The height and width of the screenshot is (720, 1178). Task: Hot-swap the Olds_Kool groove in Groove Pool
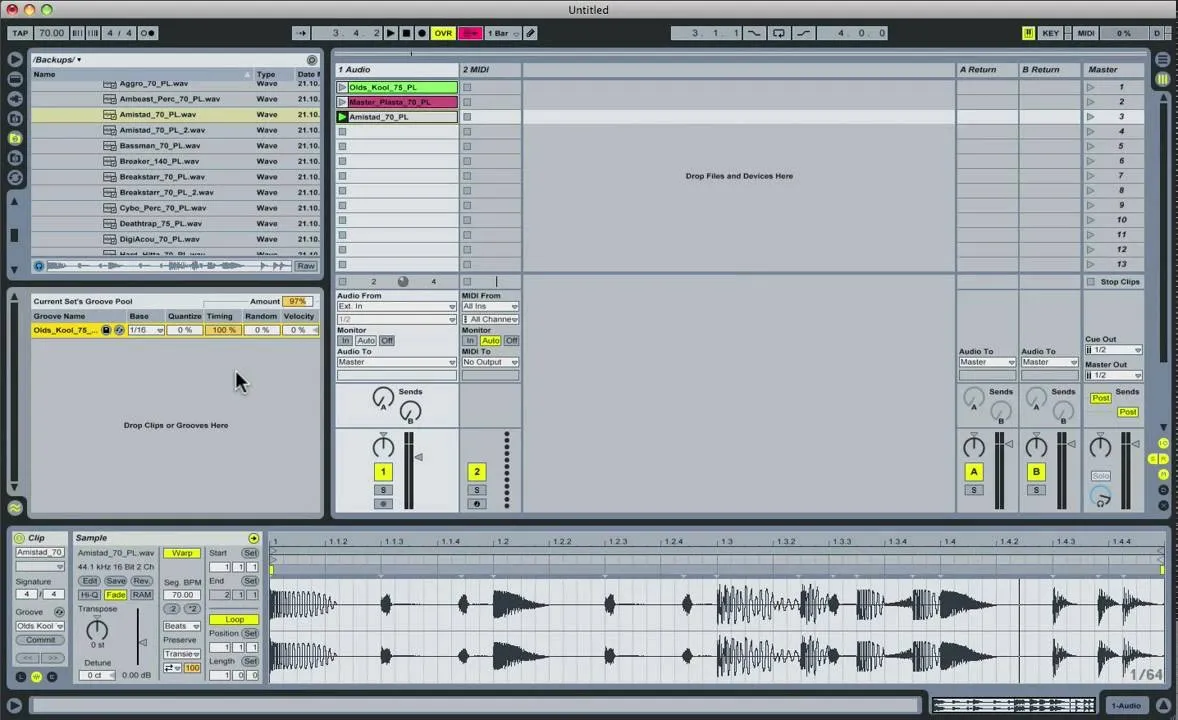coord(119,330)
